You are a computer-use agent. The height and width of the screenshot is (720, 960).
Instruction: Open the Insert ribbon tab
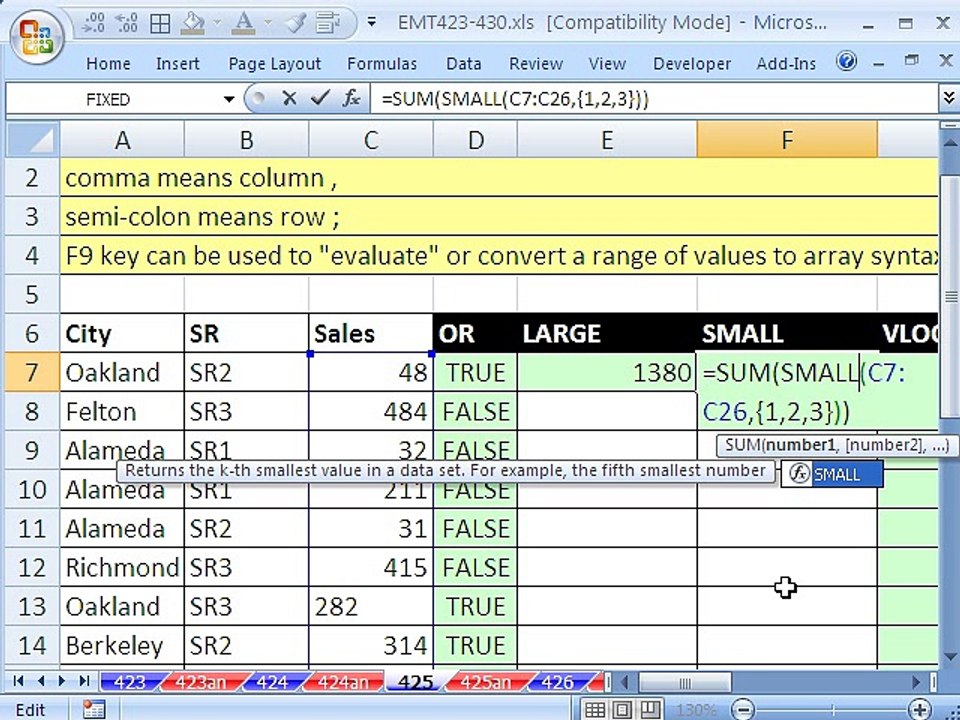point(178,64)
